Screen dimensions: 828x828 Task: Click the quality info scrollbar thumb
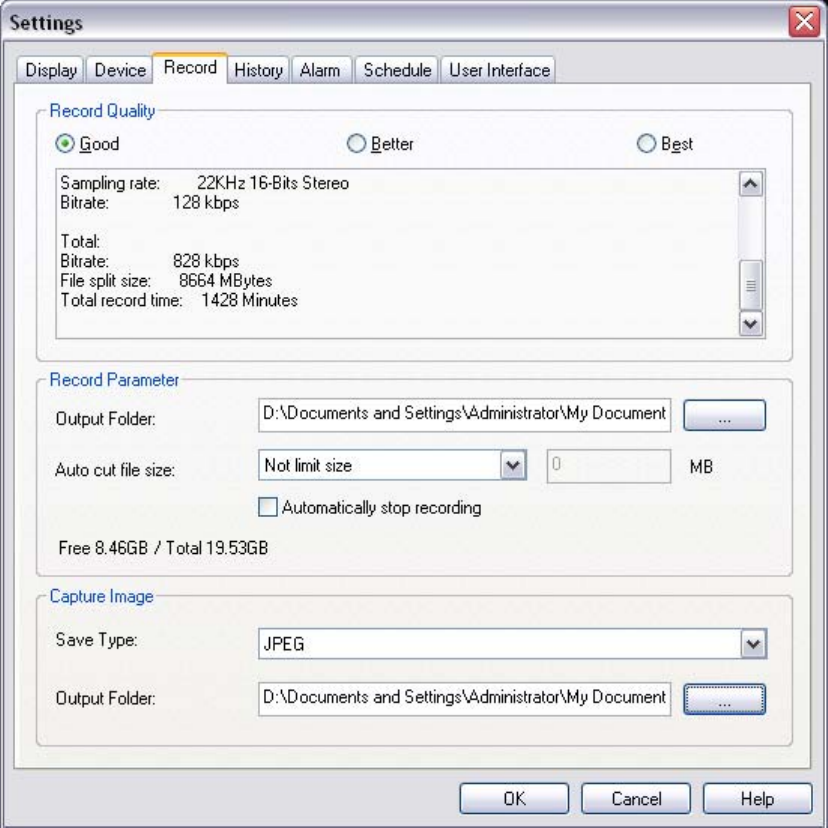pyautogui.click(x=751, y=285)
